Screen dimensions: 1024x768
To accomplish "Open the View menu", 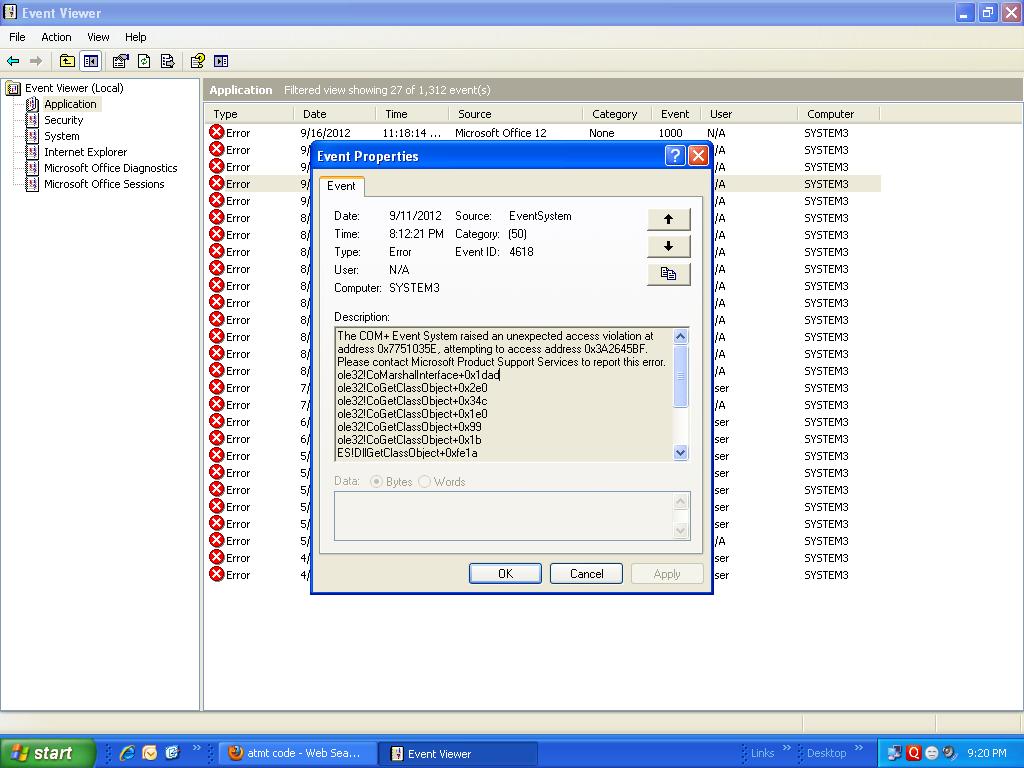I will click(x=98, y=37).
